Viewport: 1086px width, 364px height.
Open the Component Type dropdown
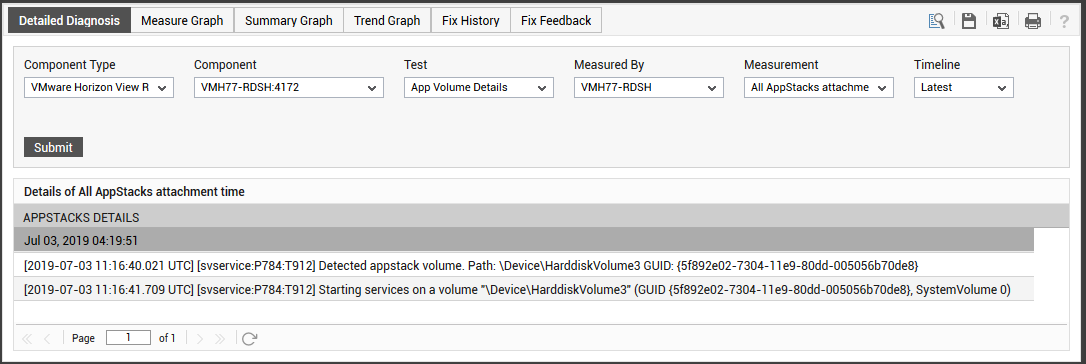coord(99,88)
